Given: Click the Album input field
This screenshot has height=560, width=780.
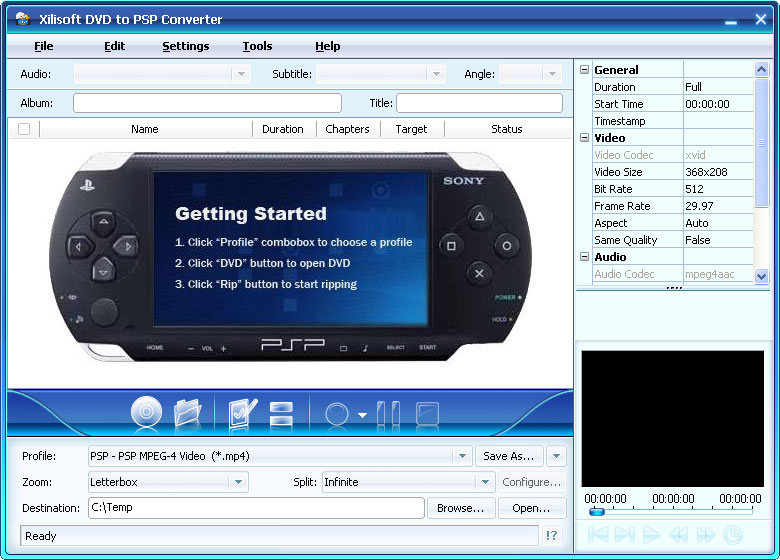Looking at the screenshot, I should click(x=207, y=103).
